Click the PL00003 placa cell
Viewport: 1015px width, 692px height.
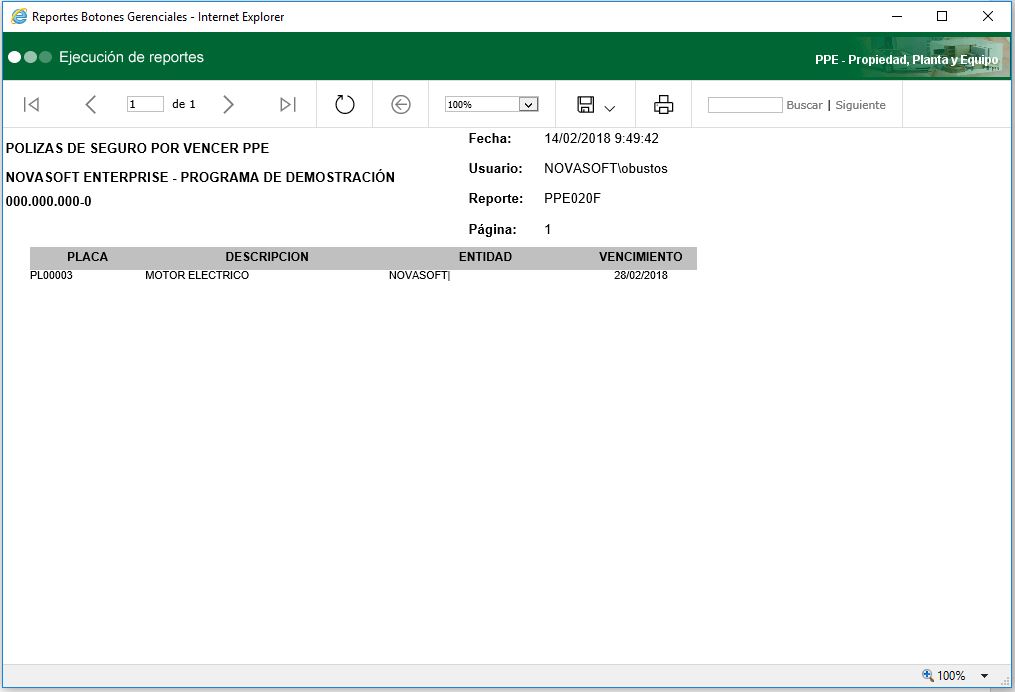tap(51, 275)
